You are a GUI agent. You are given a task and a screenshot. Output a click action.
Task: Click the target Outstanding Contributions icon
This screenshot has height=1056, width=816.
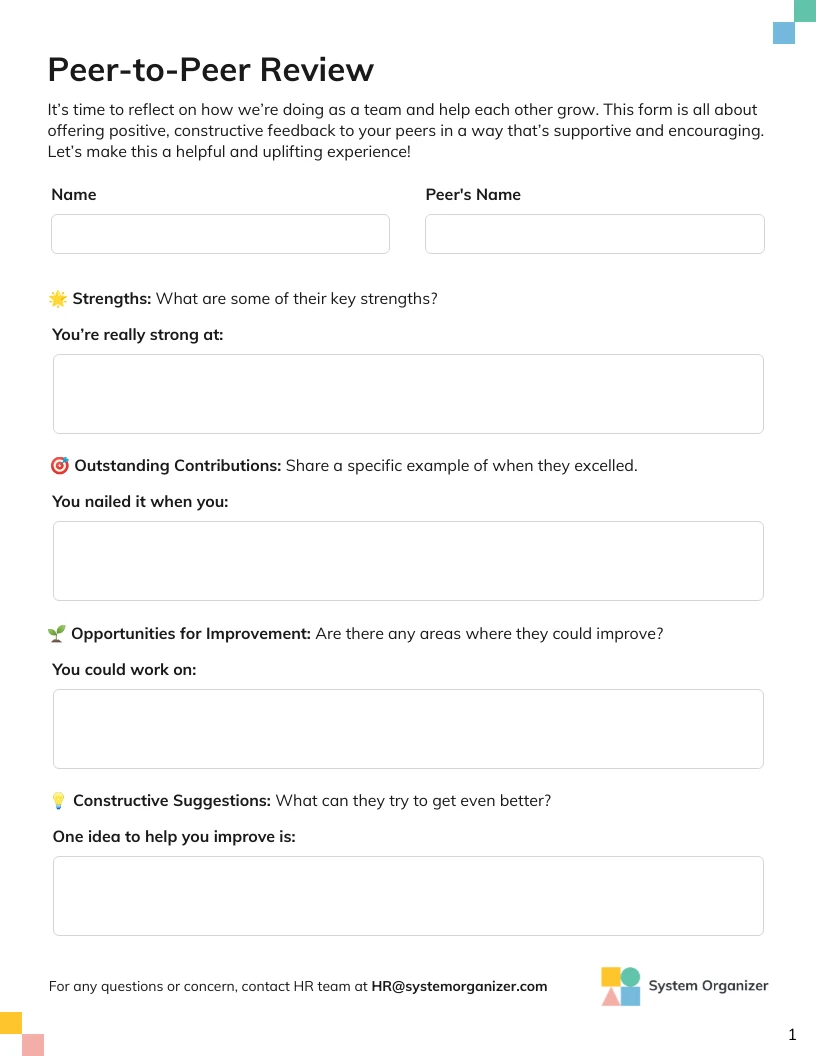coord(59,466)
